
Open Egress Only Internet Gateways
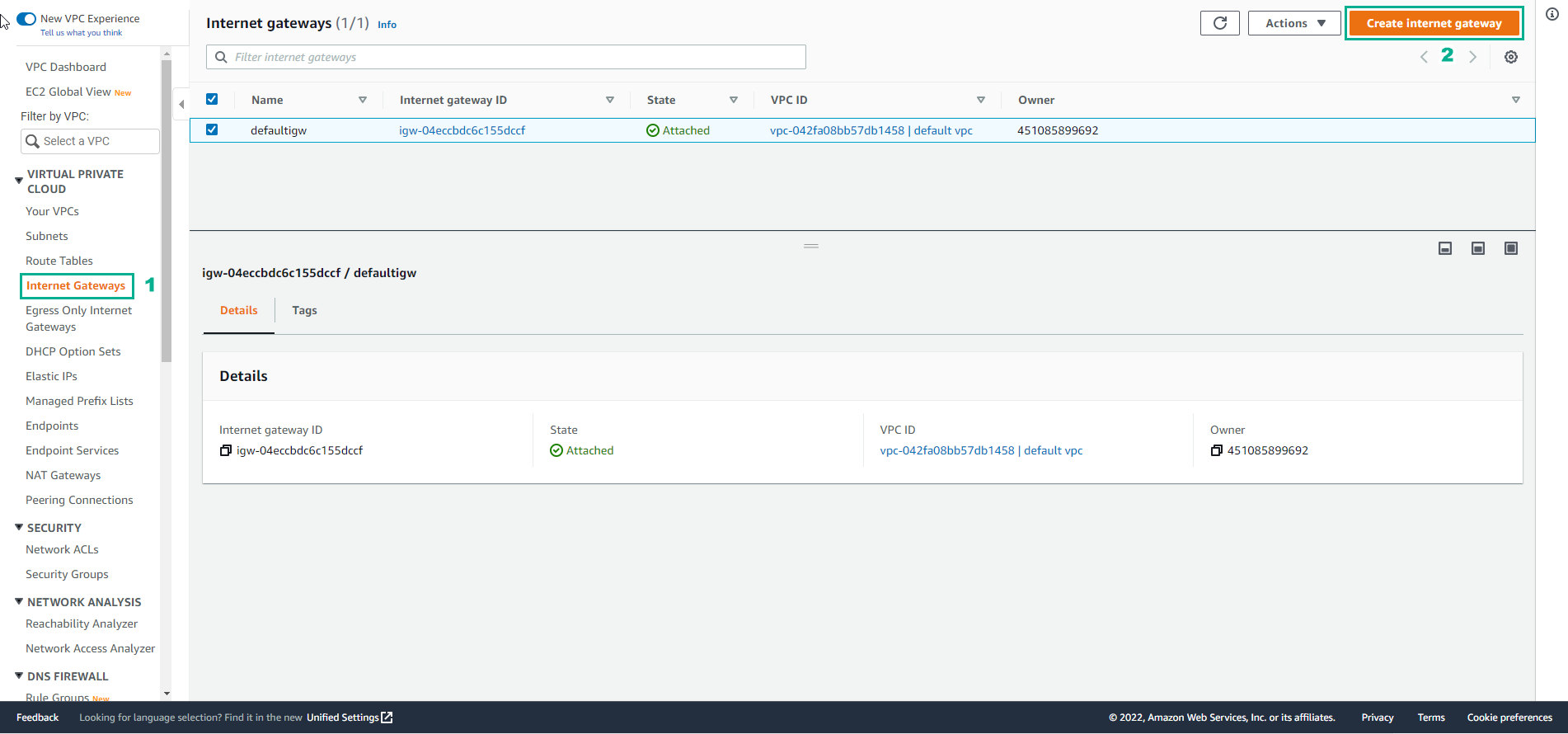78,318
